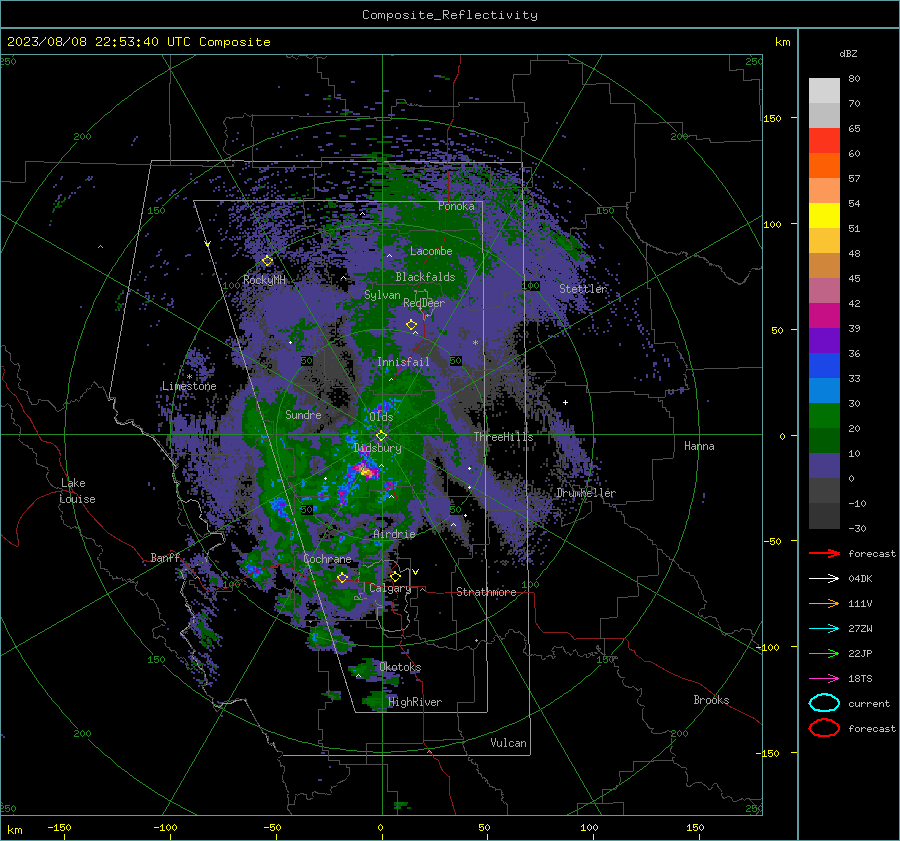The height and width of the screenshot is (841, 900).
Task: Click the Drumheller city label
Action: [585, 493]
